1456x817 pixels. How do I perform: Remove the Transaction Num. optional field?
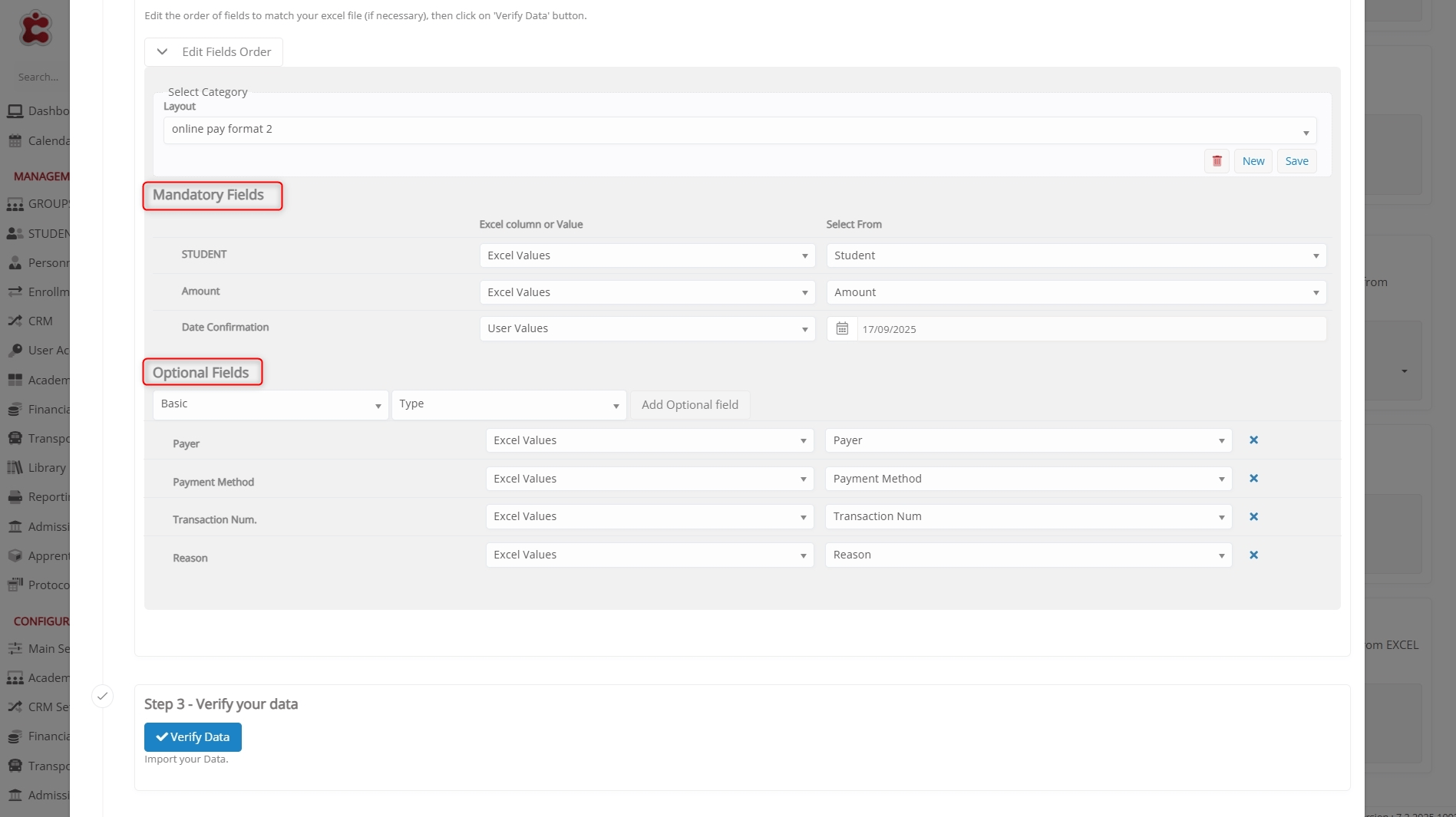coord(1253,517)
